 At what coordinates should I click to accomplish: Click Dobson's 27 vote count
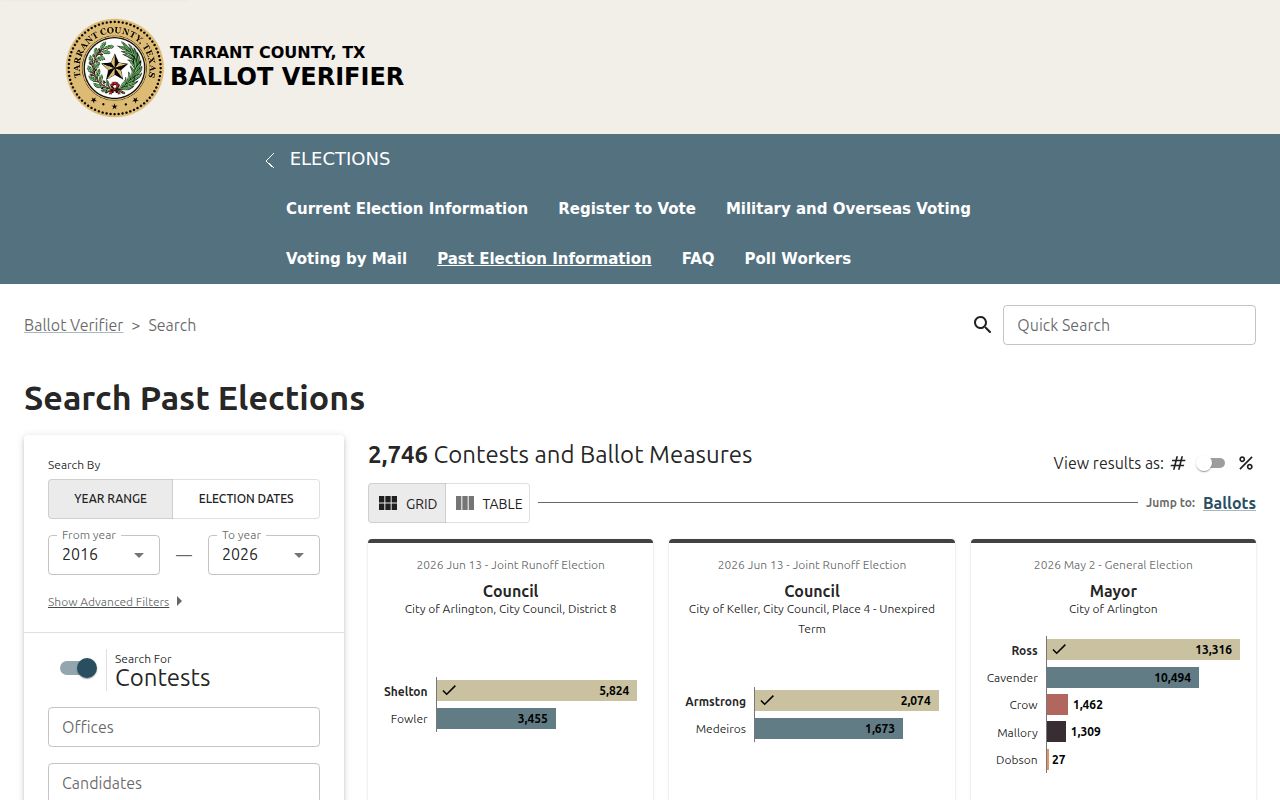click(x=1058, y=760)
